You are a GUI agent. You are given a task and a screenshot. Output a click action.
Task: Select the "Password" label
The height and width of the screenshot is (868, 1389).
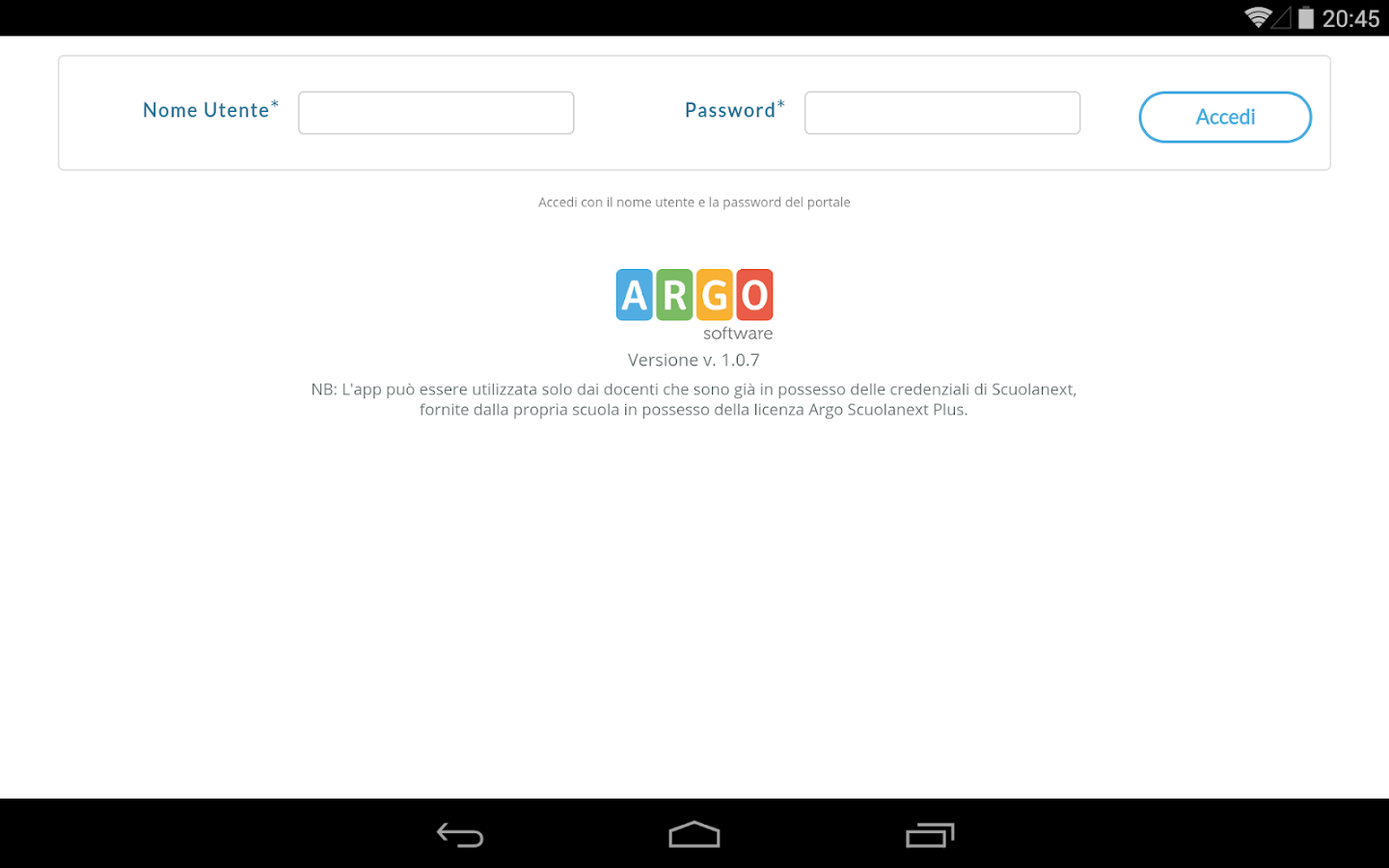734,110
